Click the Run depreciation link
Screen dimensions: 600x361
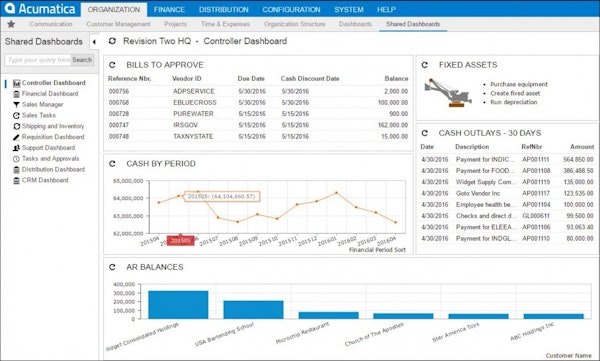[x=514, y=102]
